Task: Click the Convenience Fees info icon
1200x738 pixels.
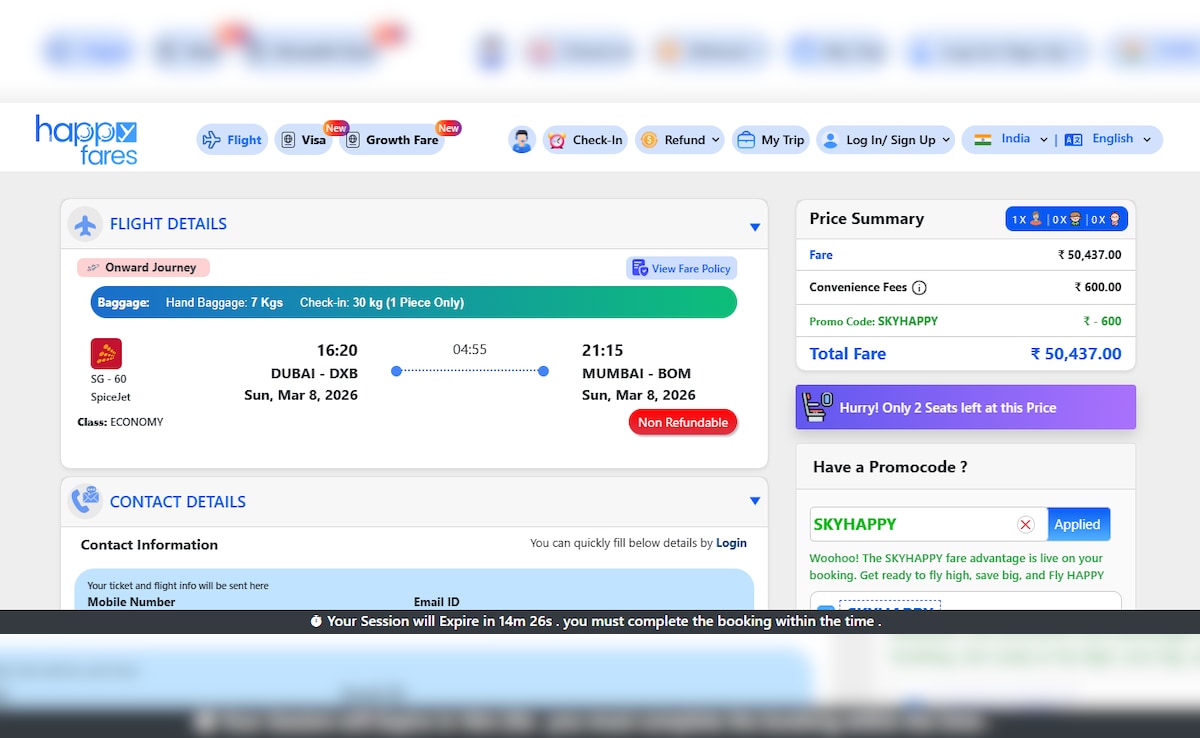Action: (x=919, y=288)
